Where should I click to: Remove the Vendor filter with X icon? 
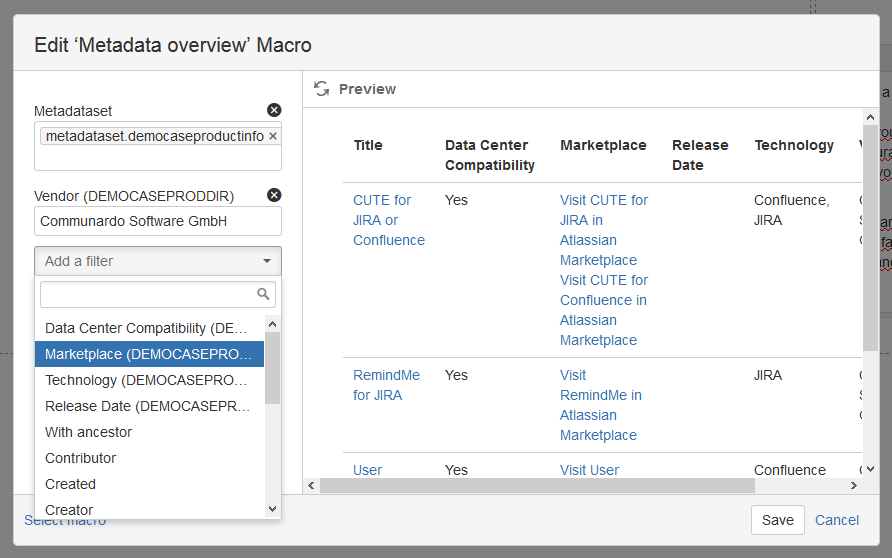274,195
